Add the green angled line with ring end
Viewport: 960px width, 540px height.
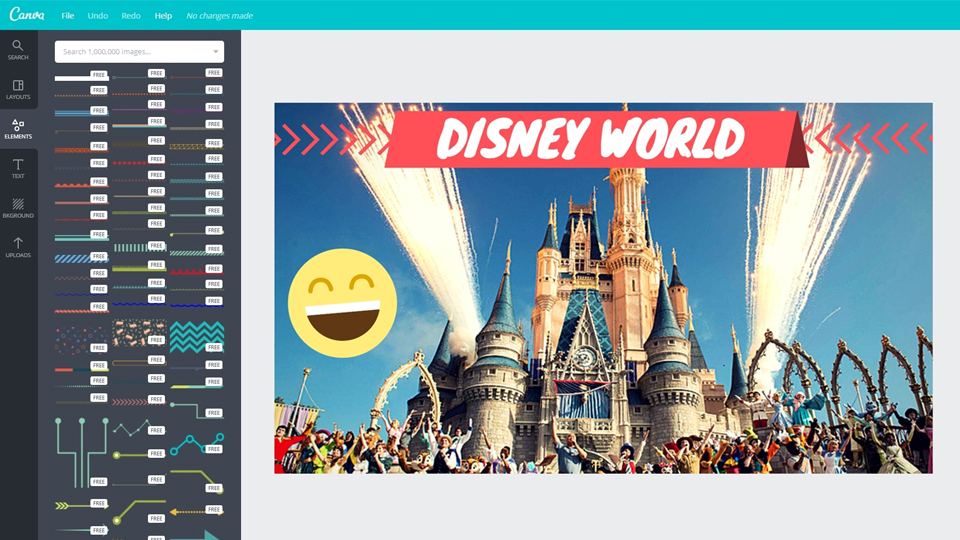(139, 512)
